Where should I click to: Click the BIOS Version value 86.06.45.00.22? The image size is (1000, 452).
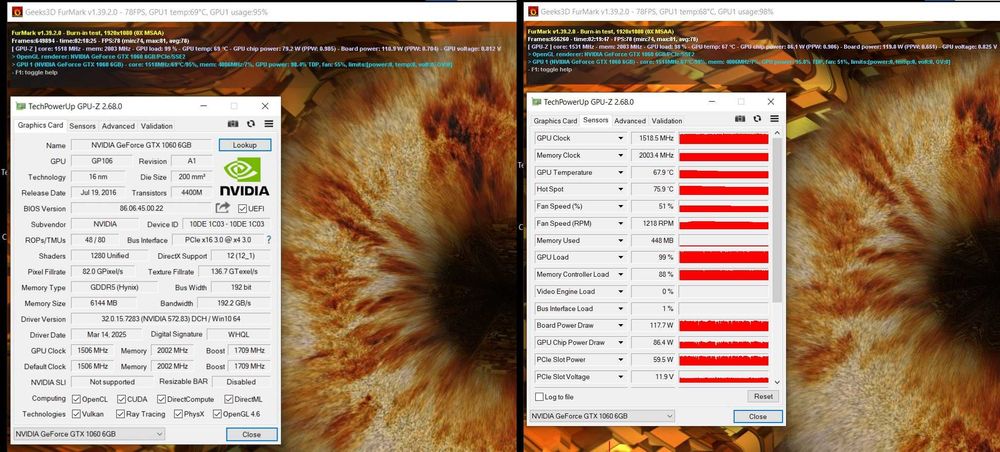[x=141, y=208]
